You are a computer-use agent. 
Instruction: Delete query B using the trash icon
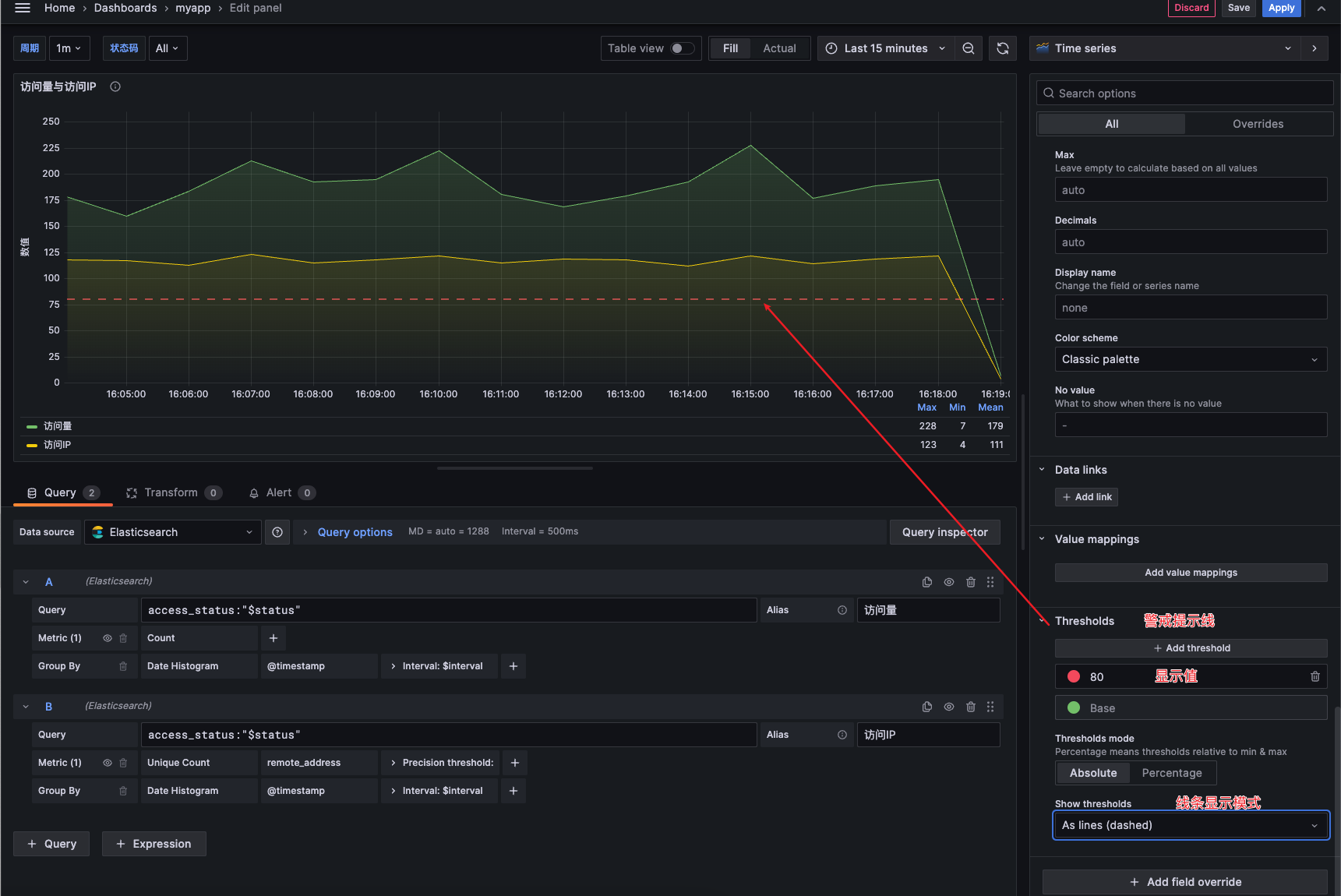pyautogui.click(x=970, y=707)
